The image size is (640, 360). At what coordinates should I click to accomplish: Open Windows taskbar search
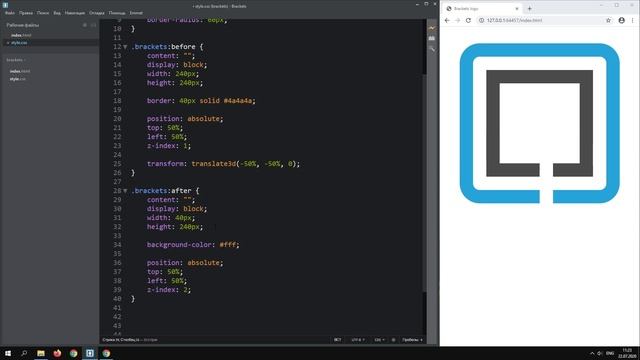pyautogui.click(x=24, y=353)
